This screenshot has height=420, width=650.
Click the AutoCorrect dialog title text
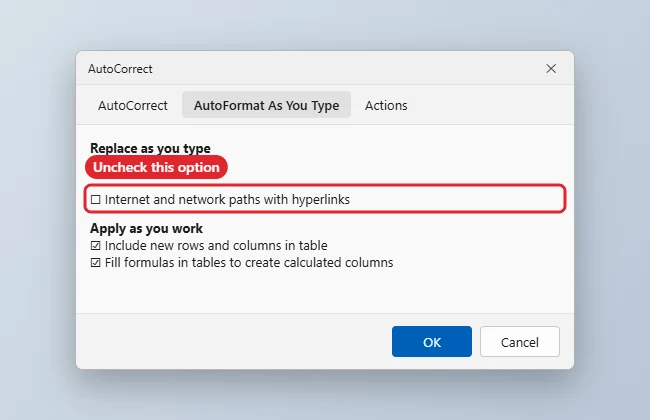120,69
